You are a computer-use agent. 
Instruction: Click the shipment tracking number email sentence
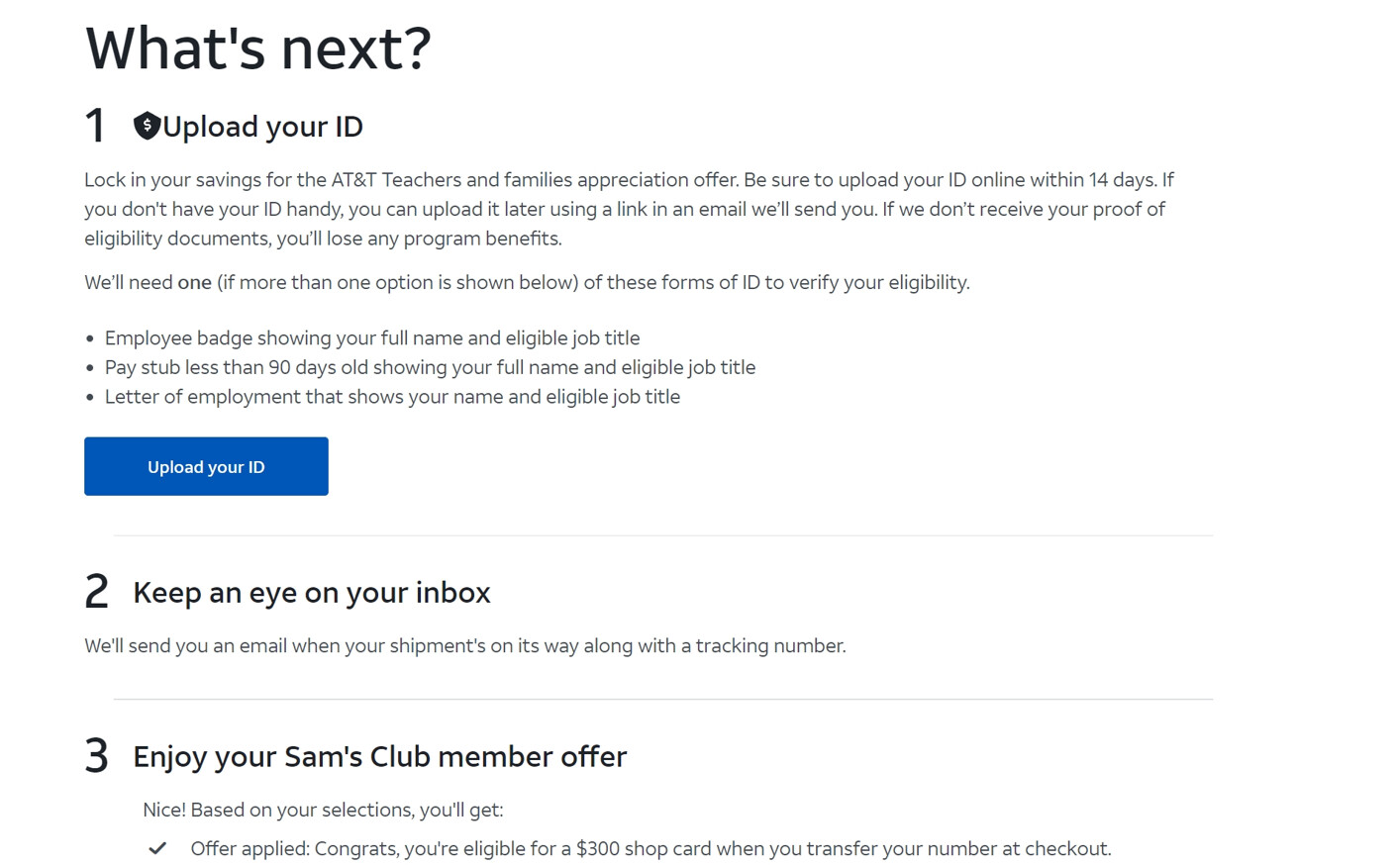tap(465, 646)
